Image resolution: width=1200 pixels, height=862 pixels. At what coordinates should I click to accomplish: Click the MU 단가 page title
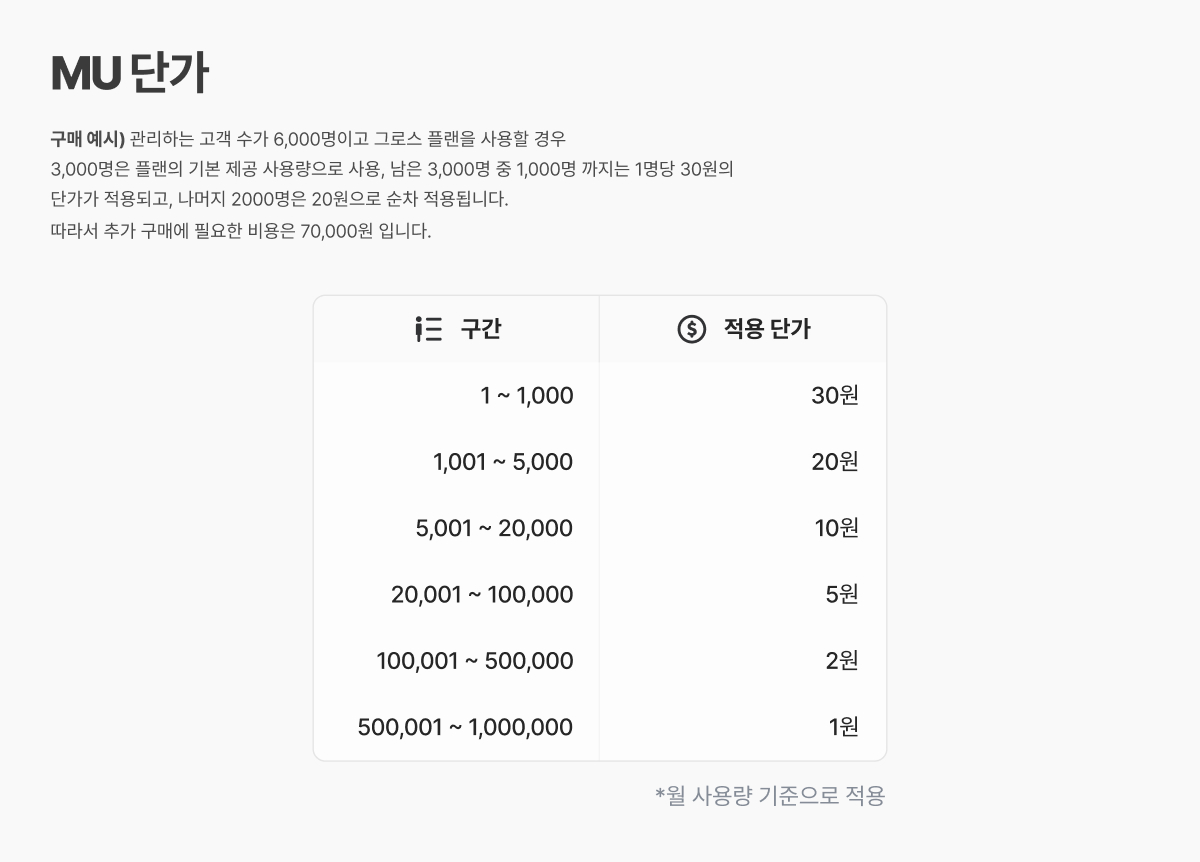pos(129,73)
